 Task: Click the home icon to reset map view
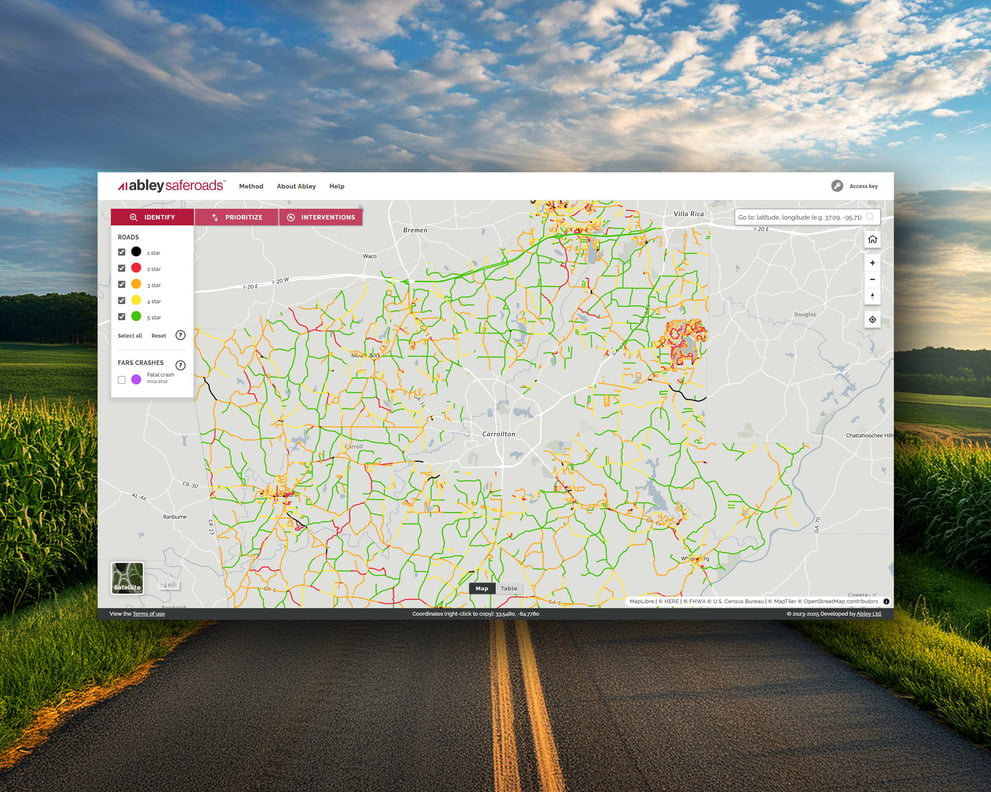coord(872,239)
